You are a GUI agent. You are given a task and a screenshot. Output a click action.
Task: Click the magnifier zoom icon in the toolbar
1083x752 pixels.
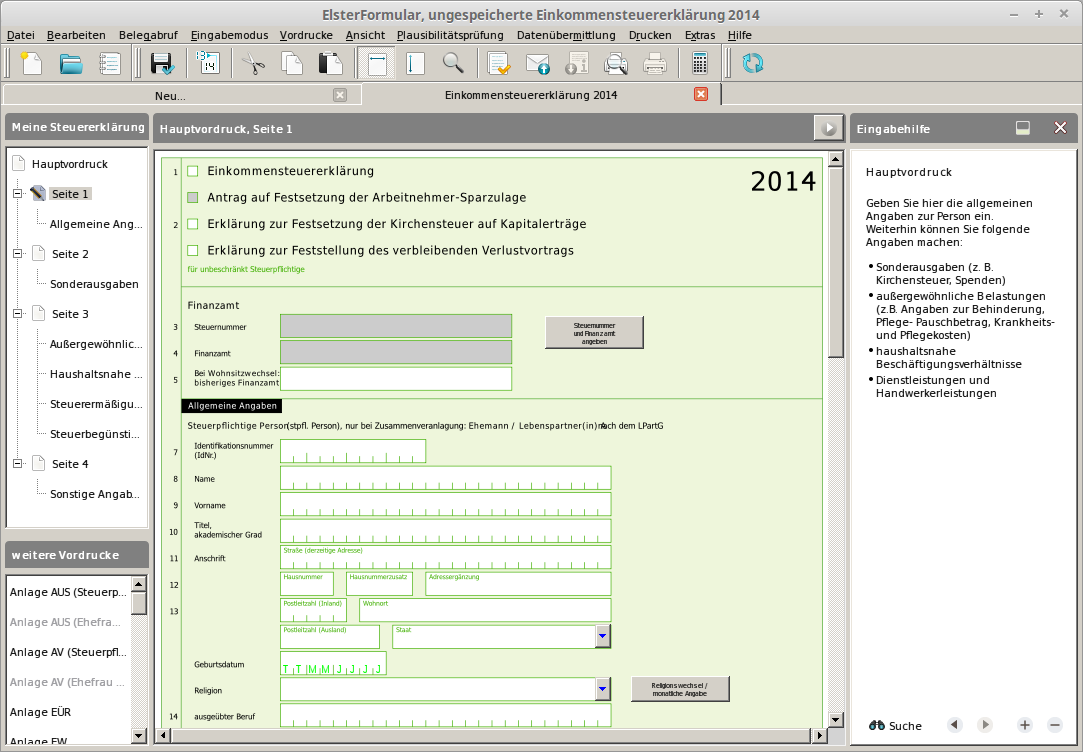[x=453, y=64]
